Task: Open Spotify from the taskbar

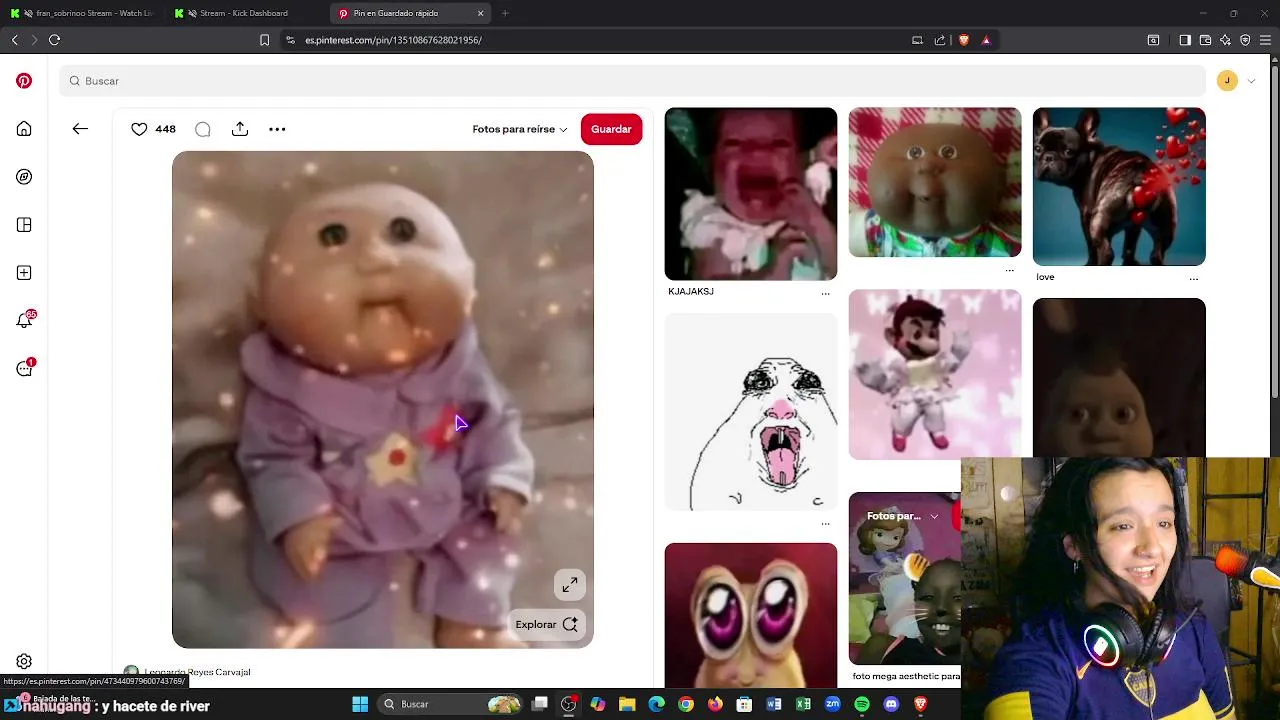Action: click(862, 704)
